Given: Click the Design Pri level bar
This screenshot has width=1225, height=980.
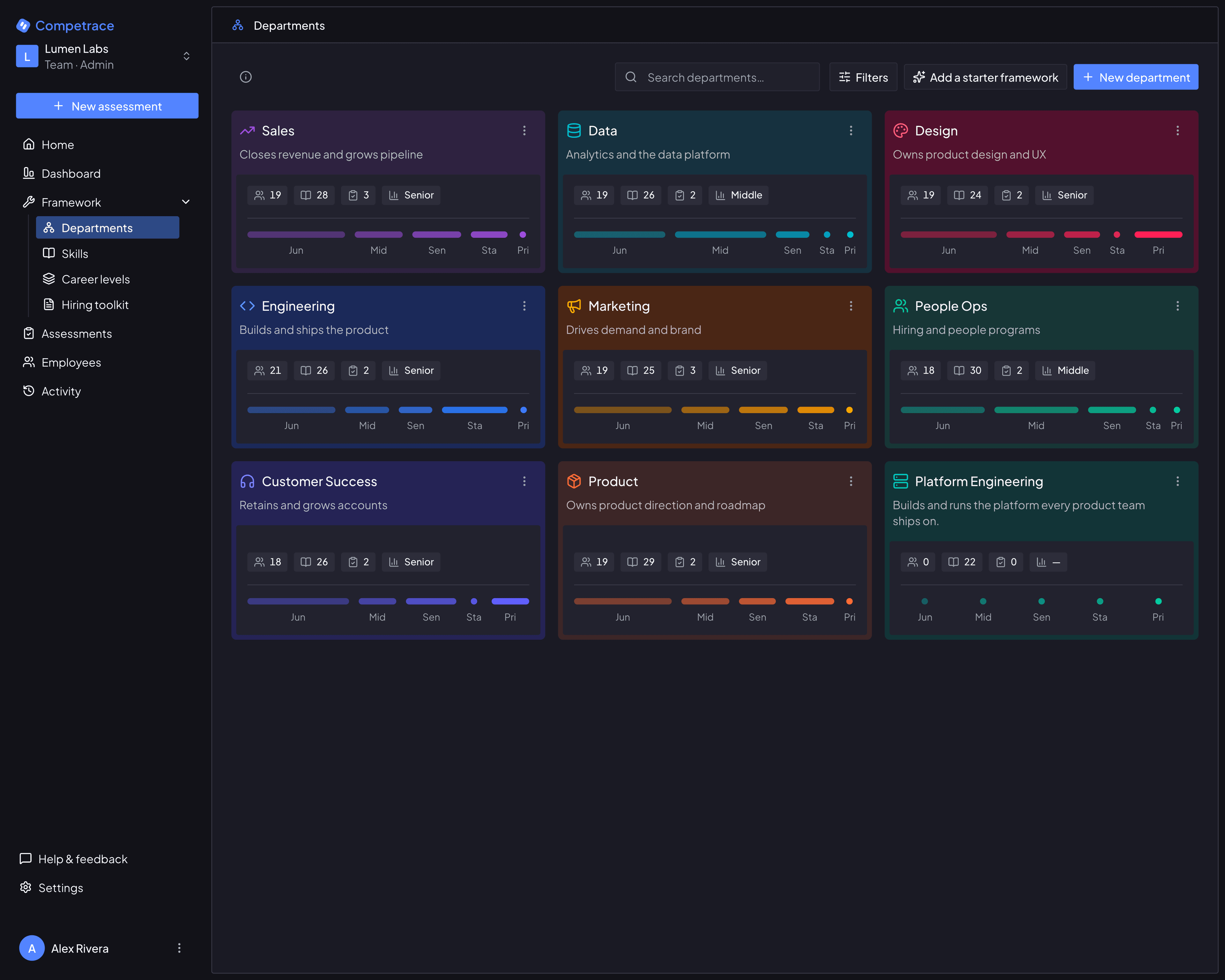Looking at the screenshot, I should [x=1158, y=234].
